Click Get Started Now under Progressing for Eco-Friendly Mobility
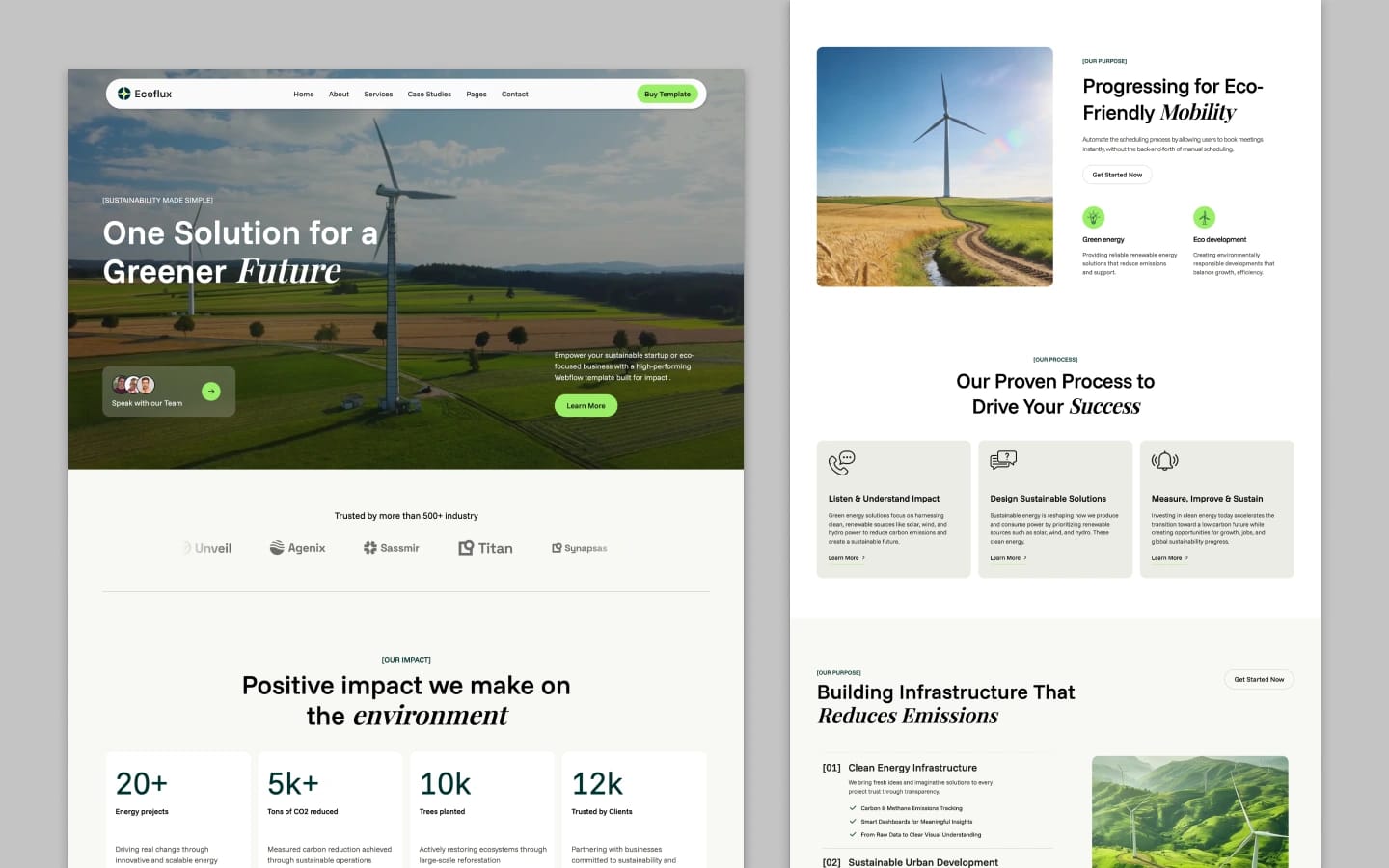The width and height of the screenshot is (1389, 868). pyautogui.click(x=1117, y=175)
